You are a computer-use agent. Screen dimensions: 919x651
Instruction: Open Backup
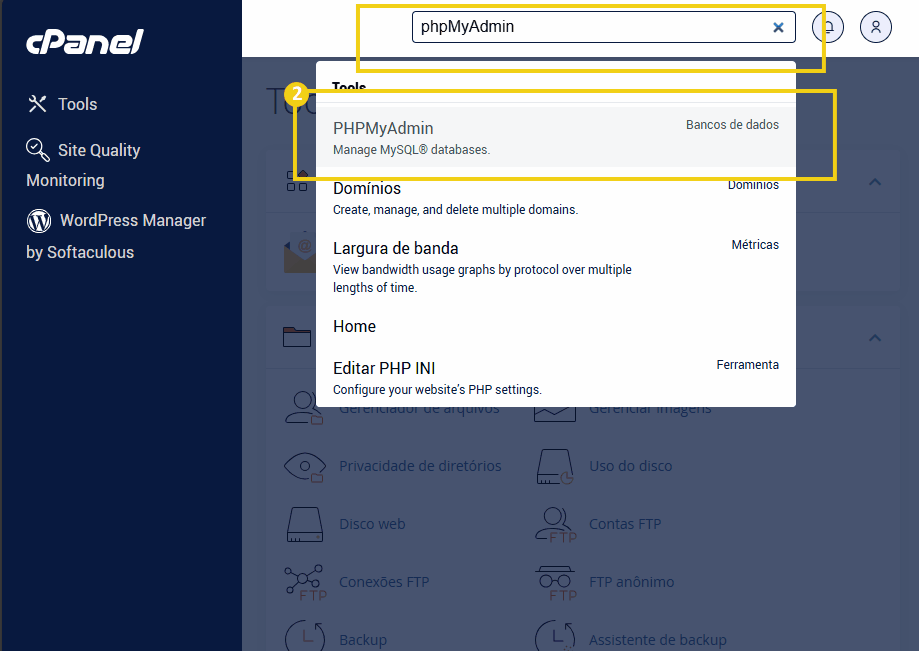(x=363, y=640)
